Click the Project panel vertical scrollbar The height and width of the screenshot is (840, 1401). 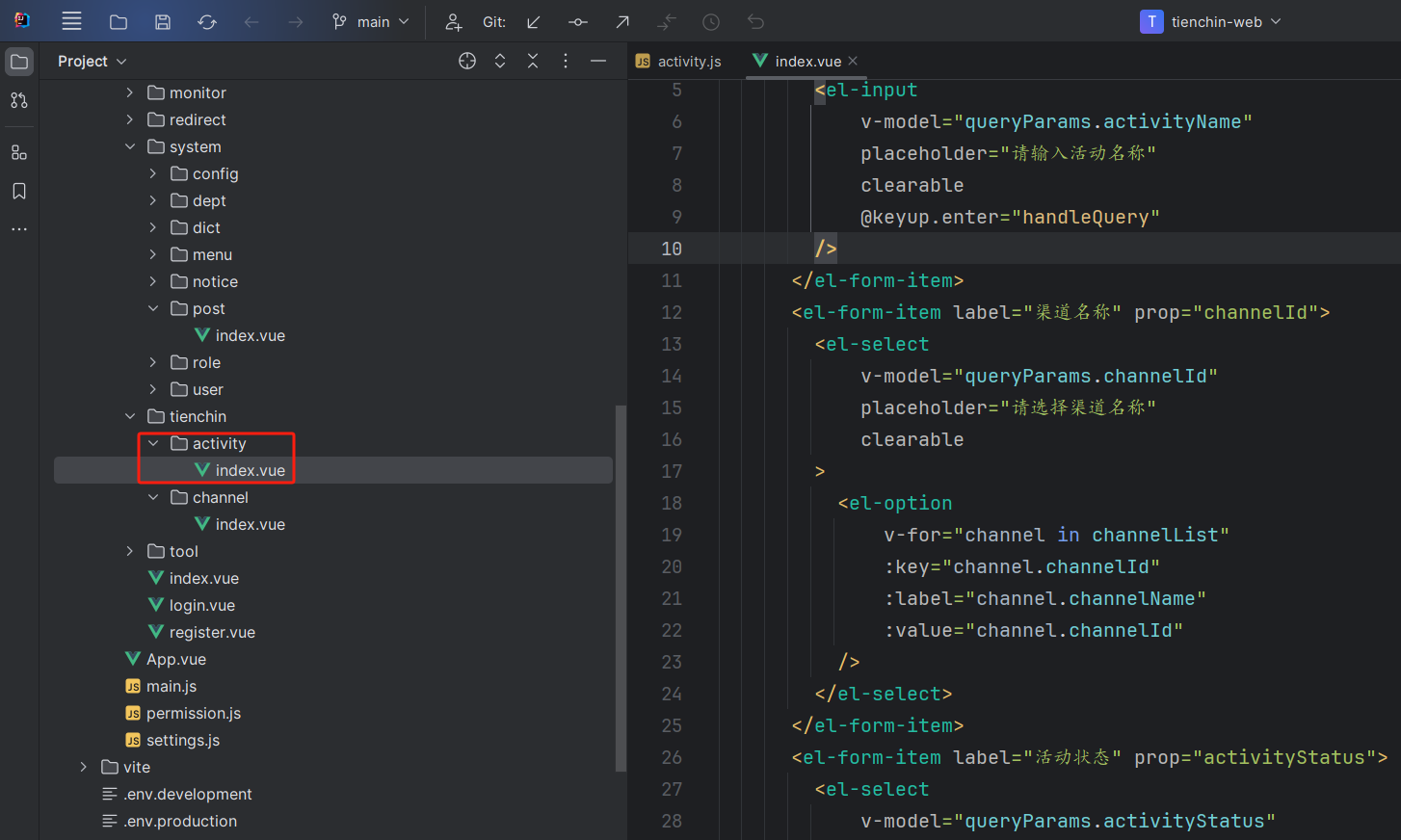pos(621,588)
